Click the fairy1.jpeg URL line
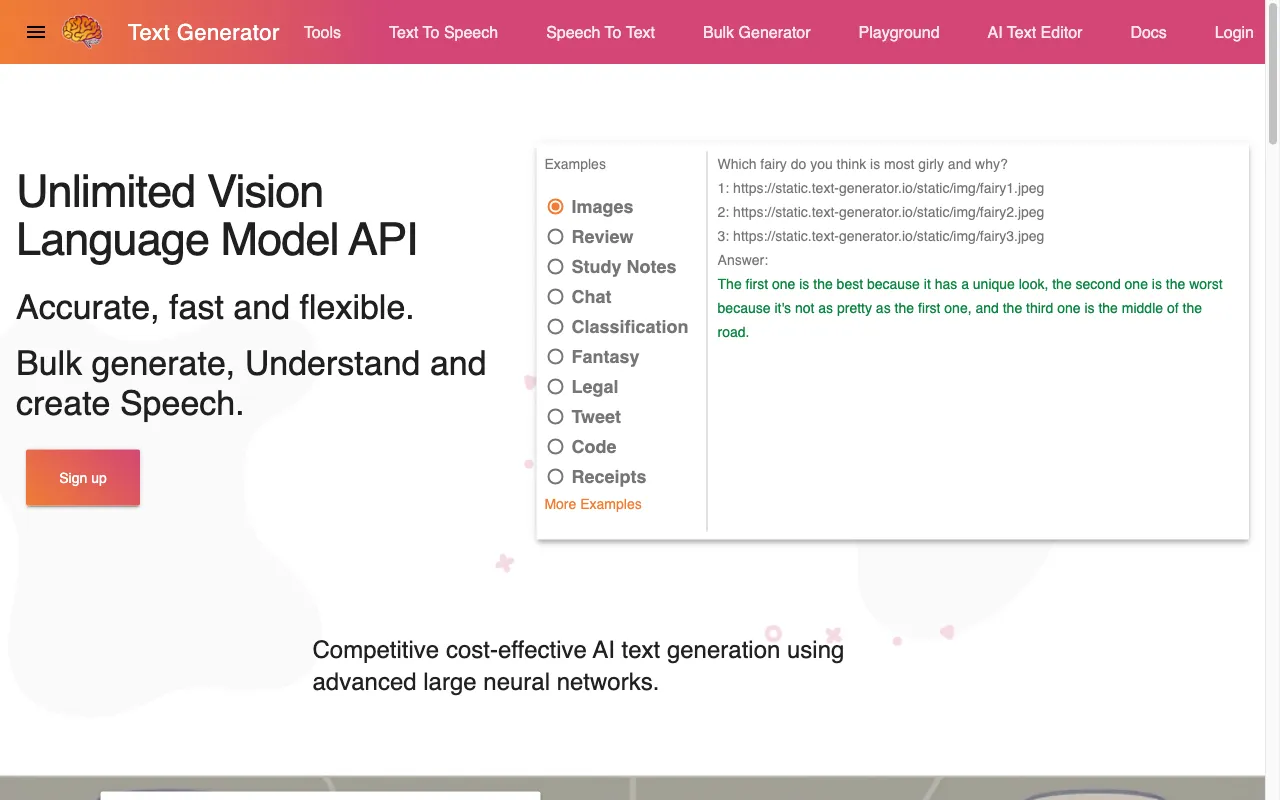The image size is (1280, 800). click(881, 188)
